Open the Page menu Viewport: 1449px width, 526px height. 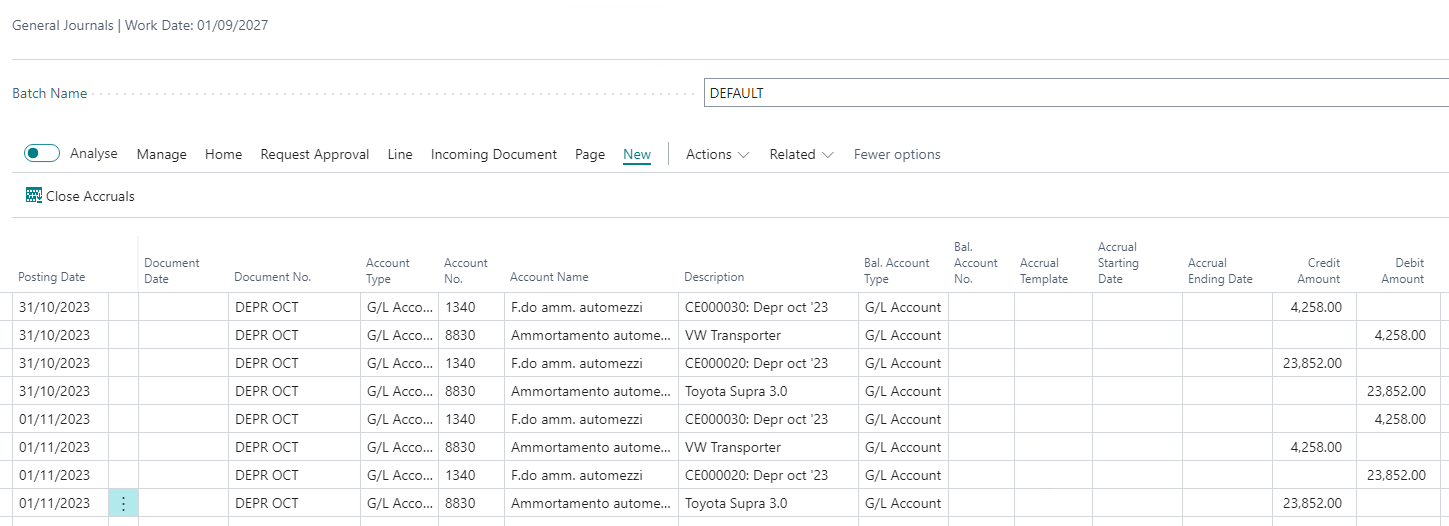coord(590,154)
